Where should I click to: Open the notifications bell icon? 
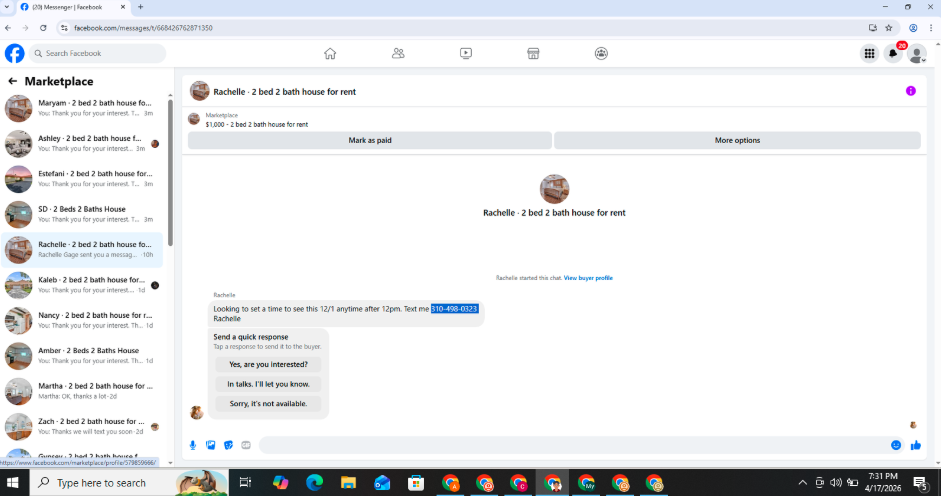click(893, 53)
